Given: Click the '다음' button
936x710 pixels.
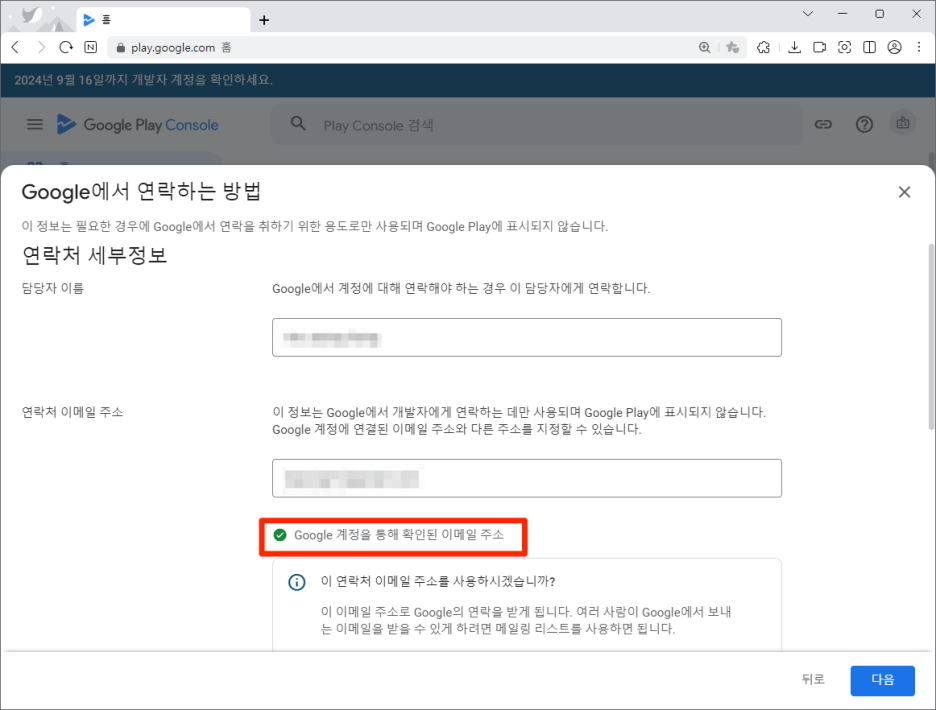Looking at the screenshot, I should click(x=882, y=680).
